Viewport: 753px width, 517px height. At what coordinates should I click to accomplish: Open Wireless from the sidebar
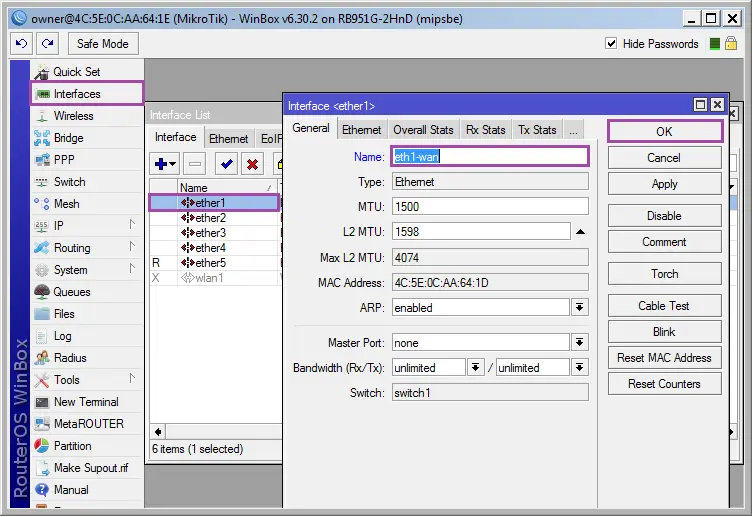73,116
